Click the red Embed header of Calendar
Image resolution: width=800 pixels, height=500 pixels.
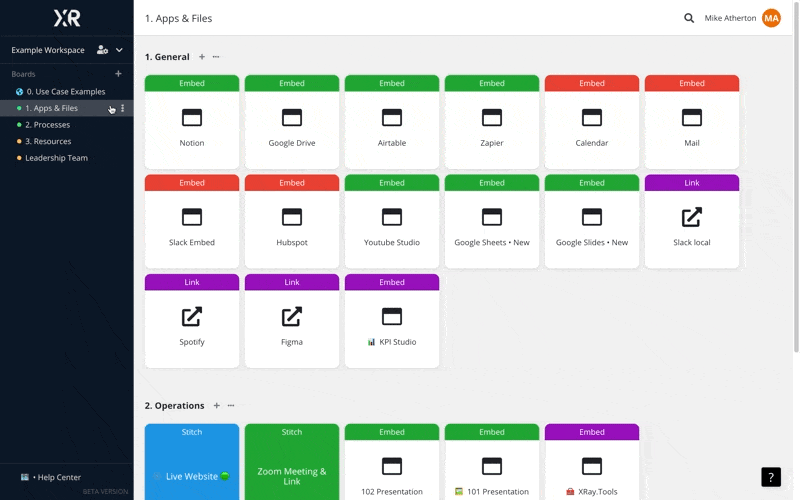click(592, 83)
